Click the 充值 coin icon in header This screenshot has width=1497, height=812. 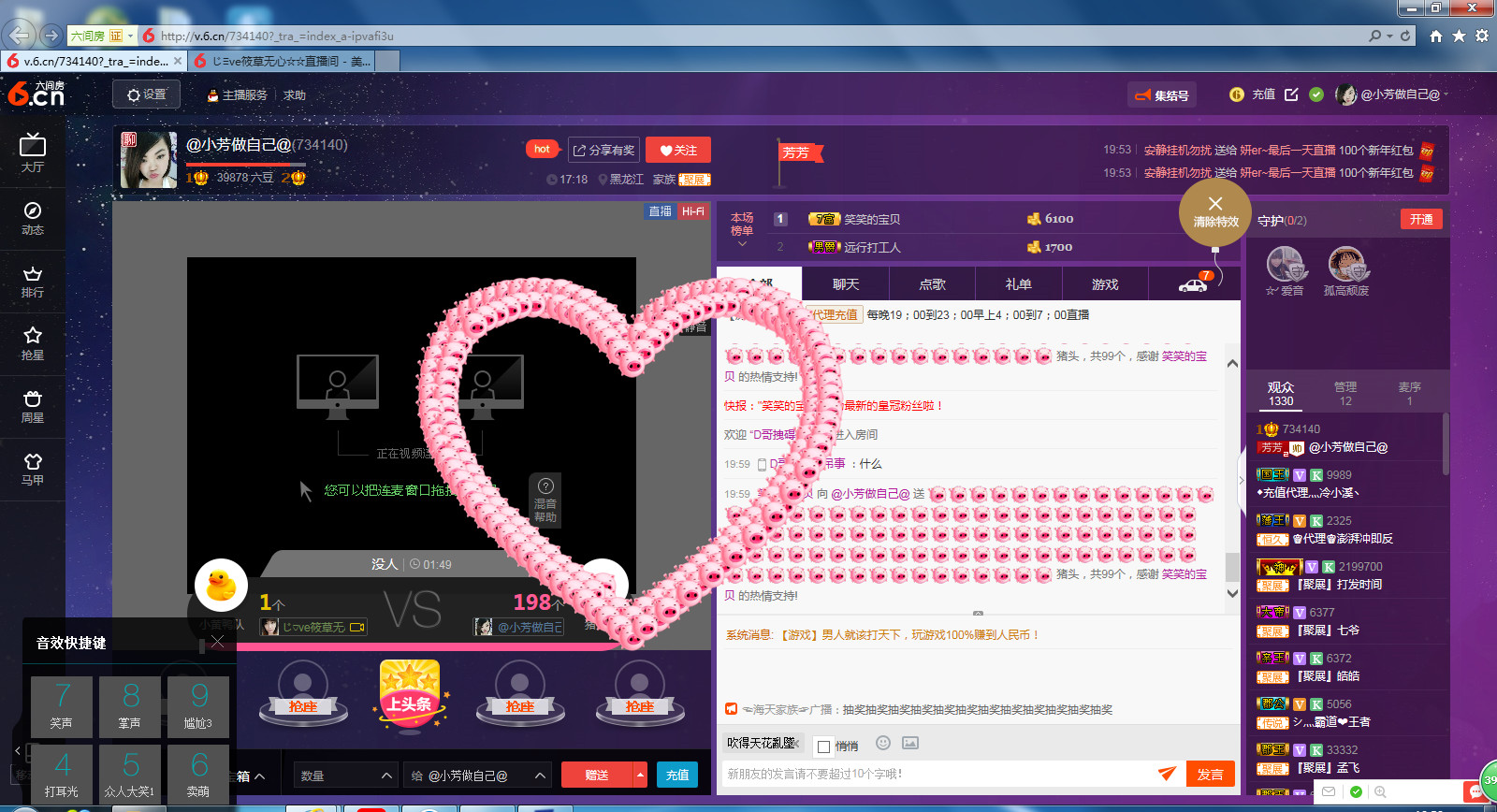click(1237, 94)
